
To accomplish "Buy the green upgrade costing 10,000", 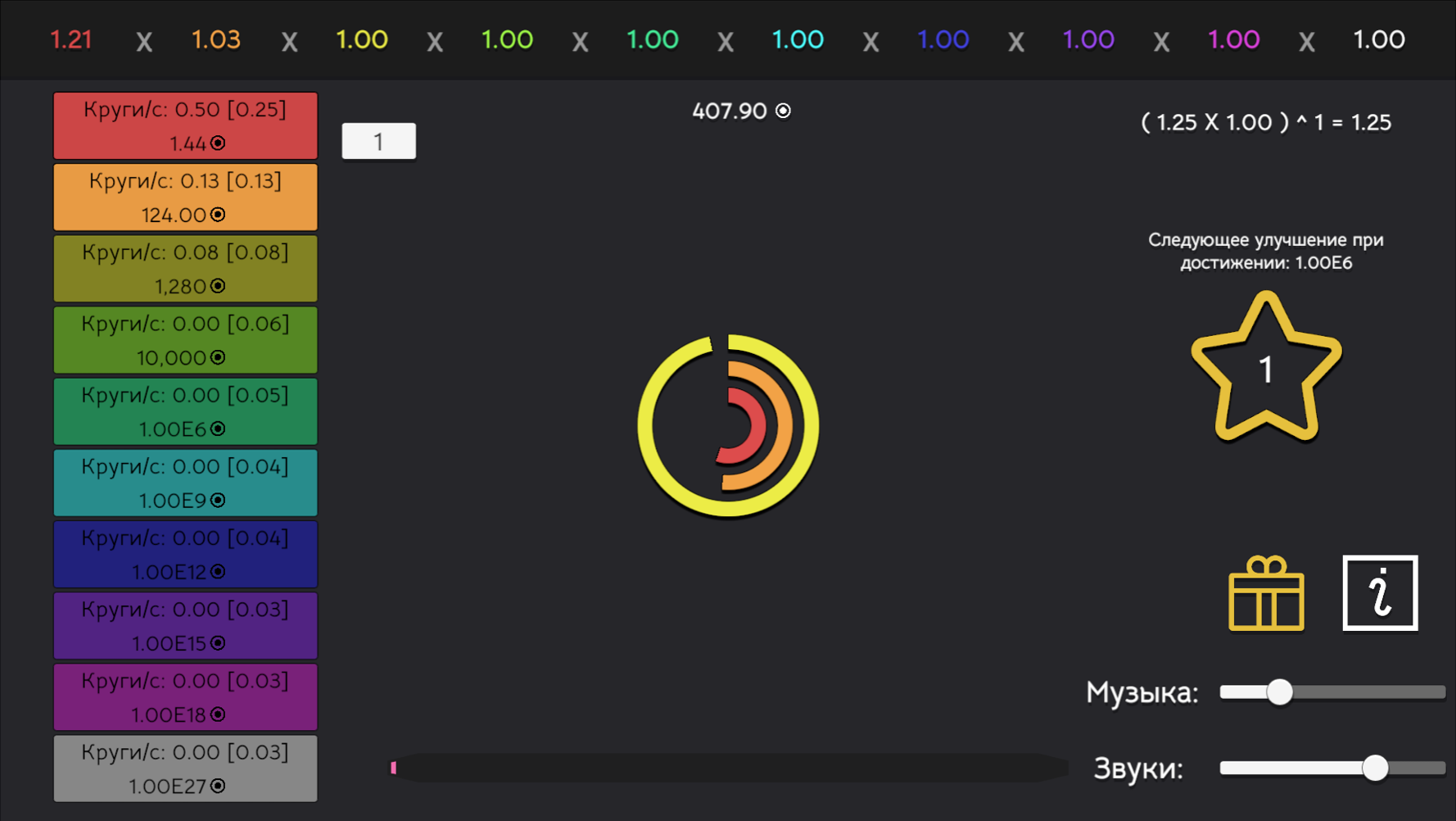I will [x=185, y=339].
